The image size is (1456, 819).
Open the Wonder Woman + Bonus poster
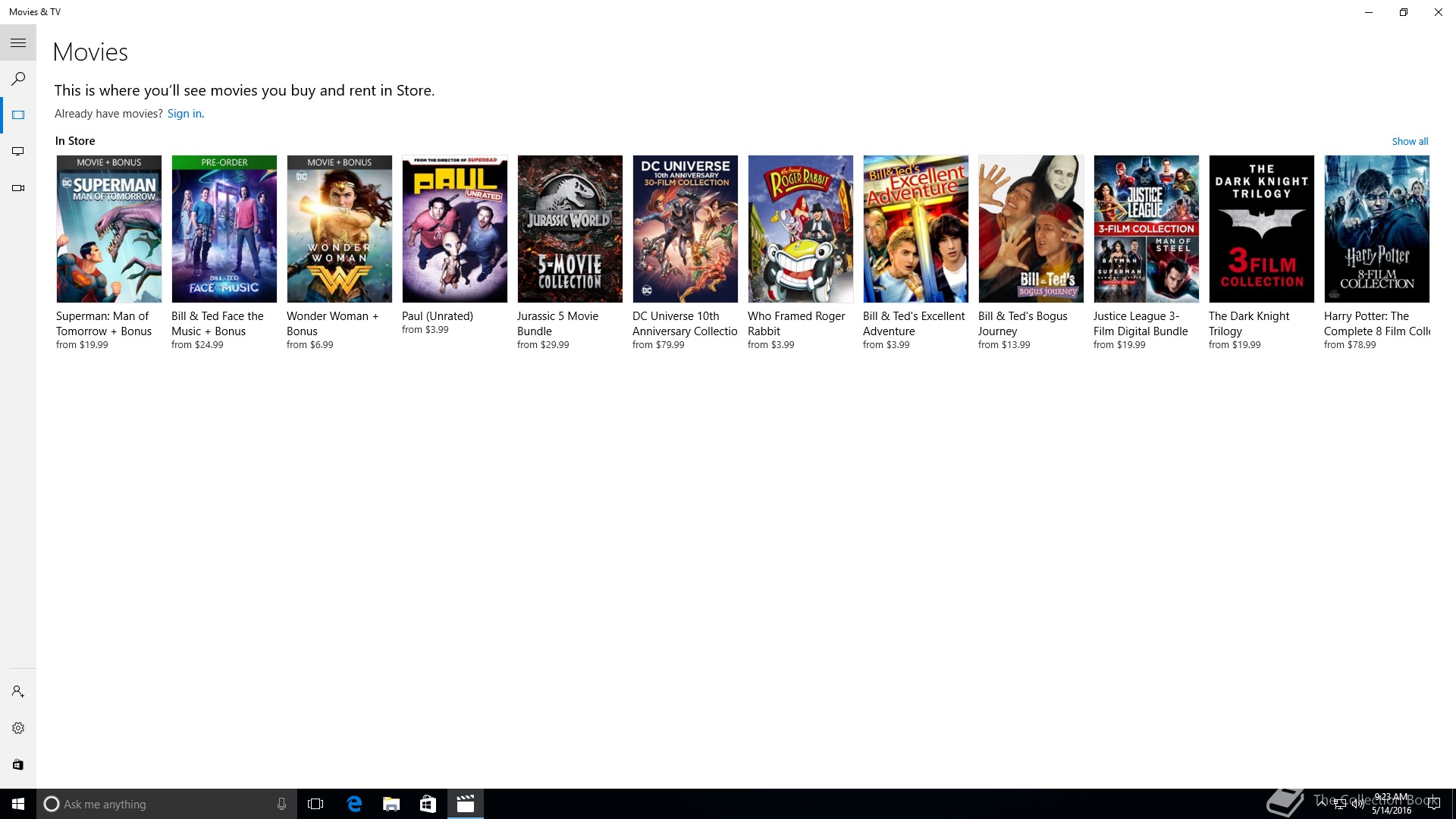340,229
